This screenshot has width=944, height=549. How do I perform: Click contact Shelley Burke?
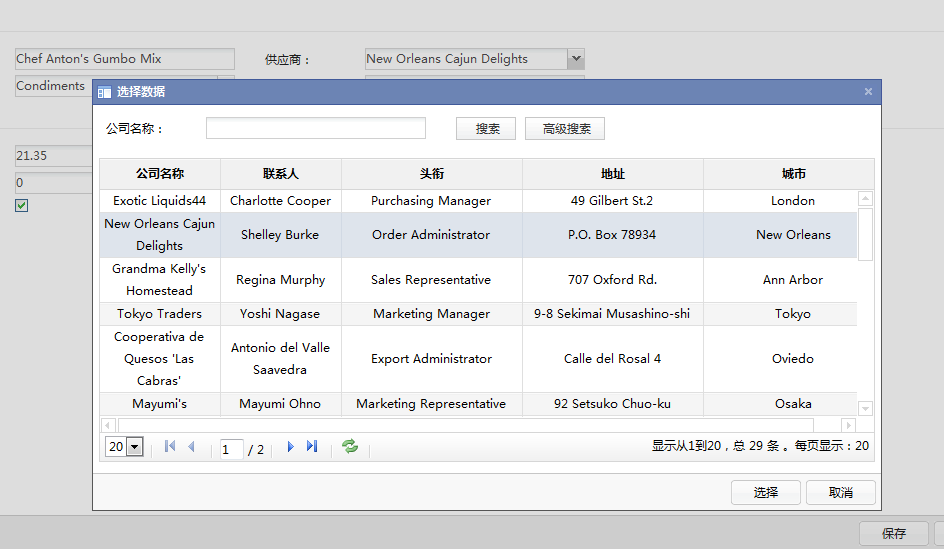(x=281, y=235)
